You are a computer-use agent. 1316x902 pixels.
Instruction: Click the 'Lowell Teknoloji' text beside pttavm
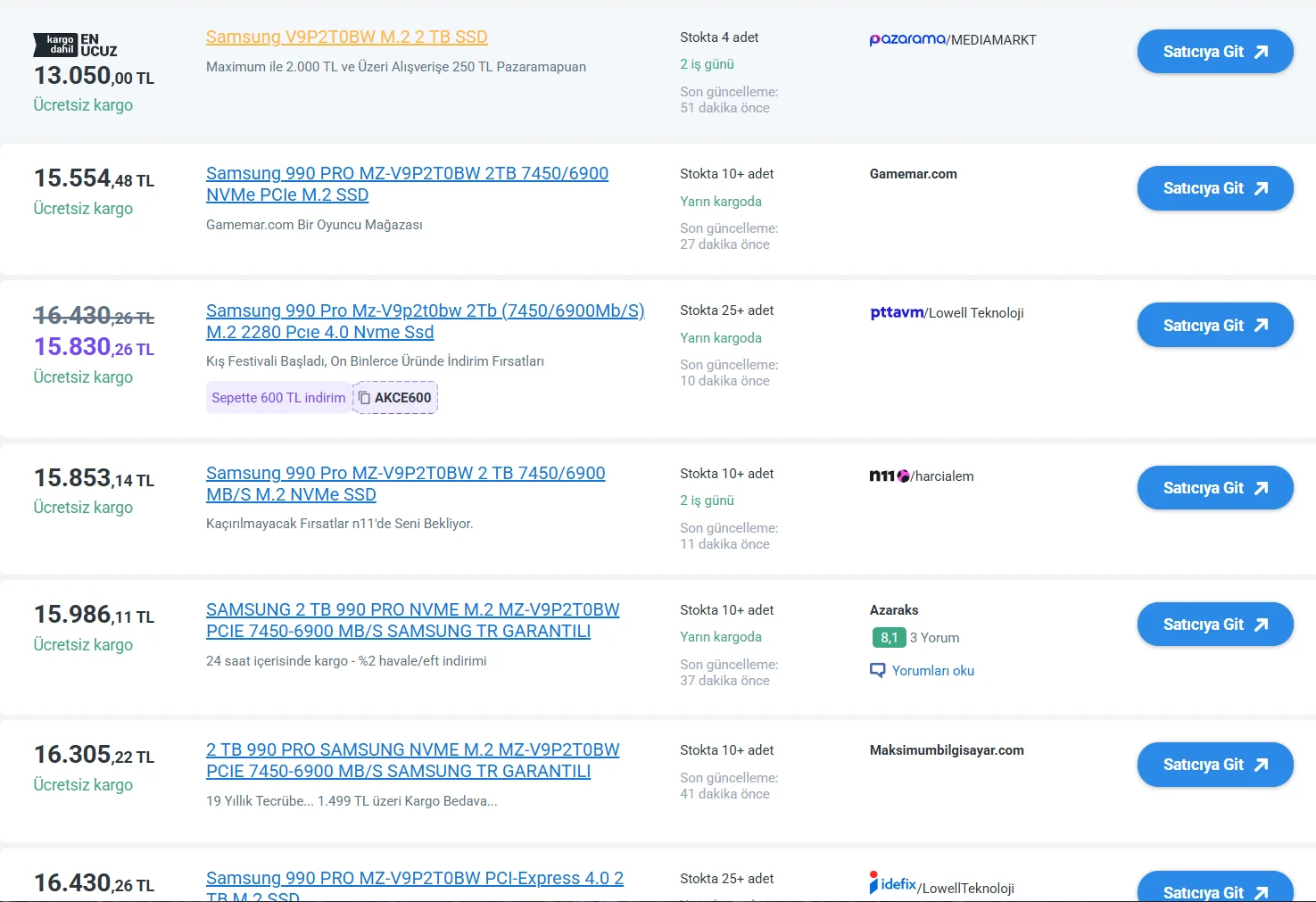(x=976, y=313)
